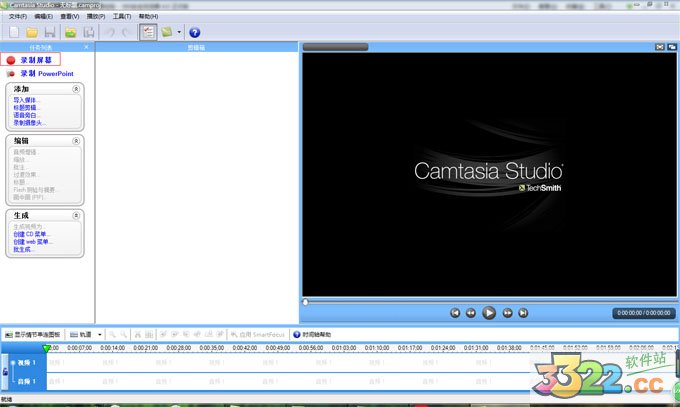Click 显示情节串连图板 storyboard button

pyautogui.click(x=33, y=335)
